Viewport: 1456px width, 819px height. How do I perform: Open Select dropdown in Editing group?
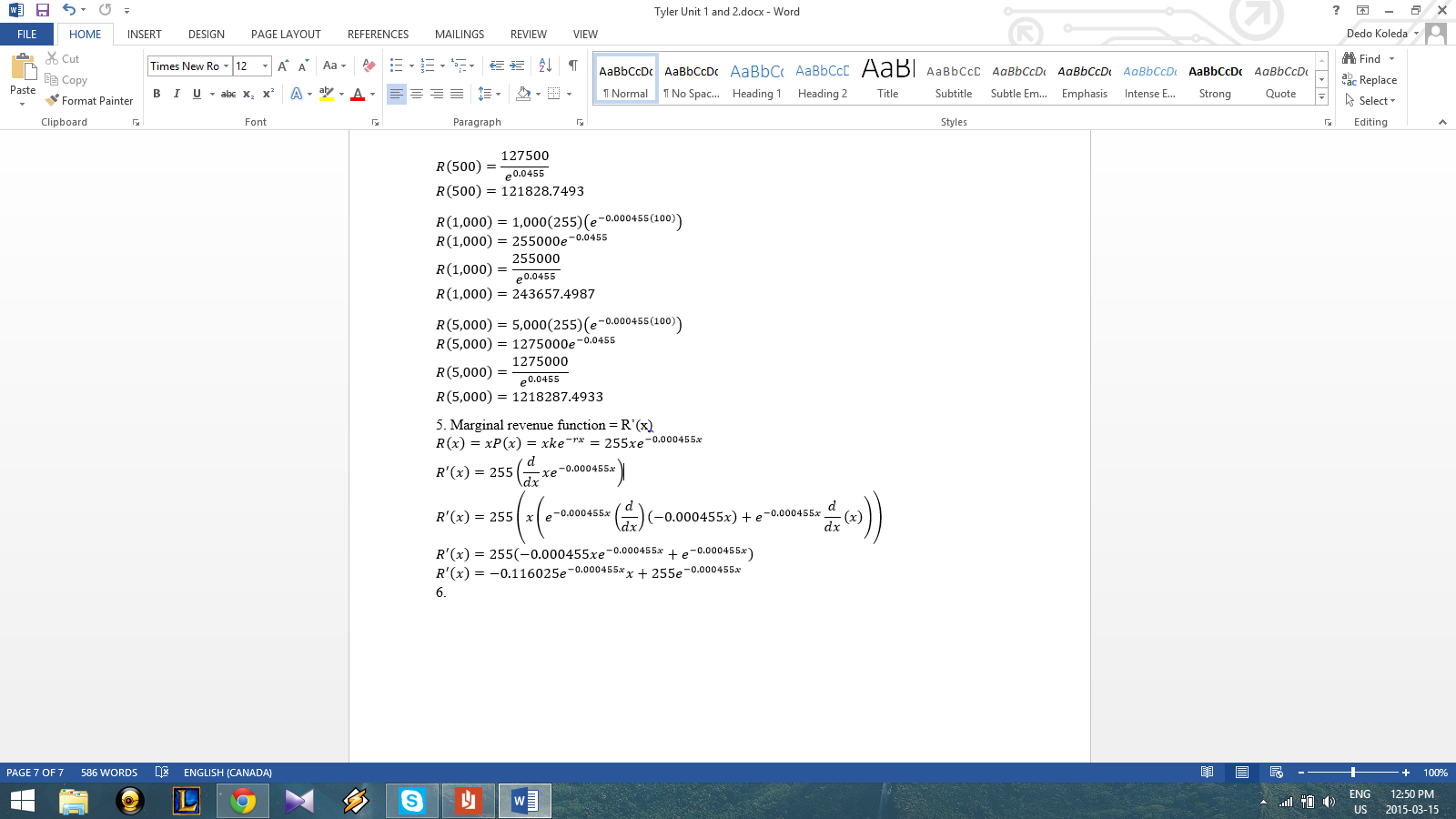[x=1370, y=101]
